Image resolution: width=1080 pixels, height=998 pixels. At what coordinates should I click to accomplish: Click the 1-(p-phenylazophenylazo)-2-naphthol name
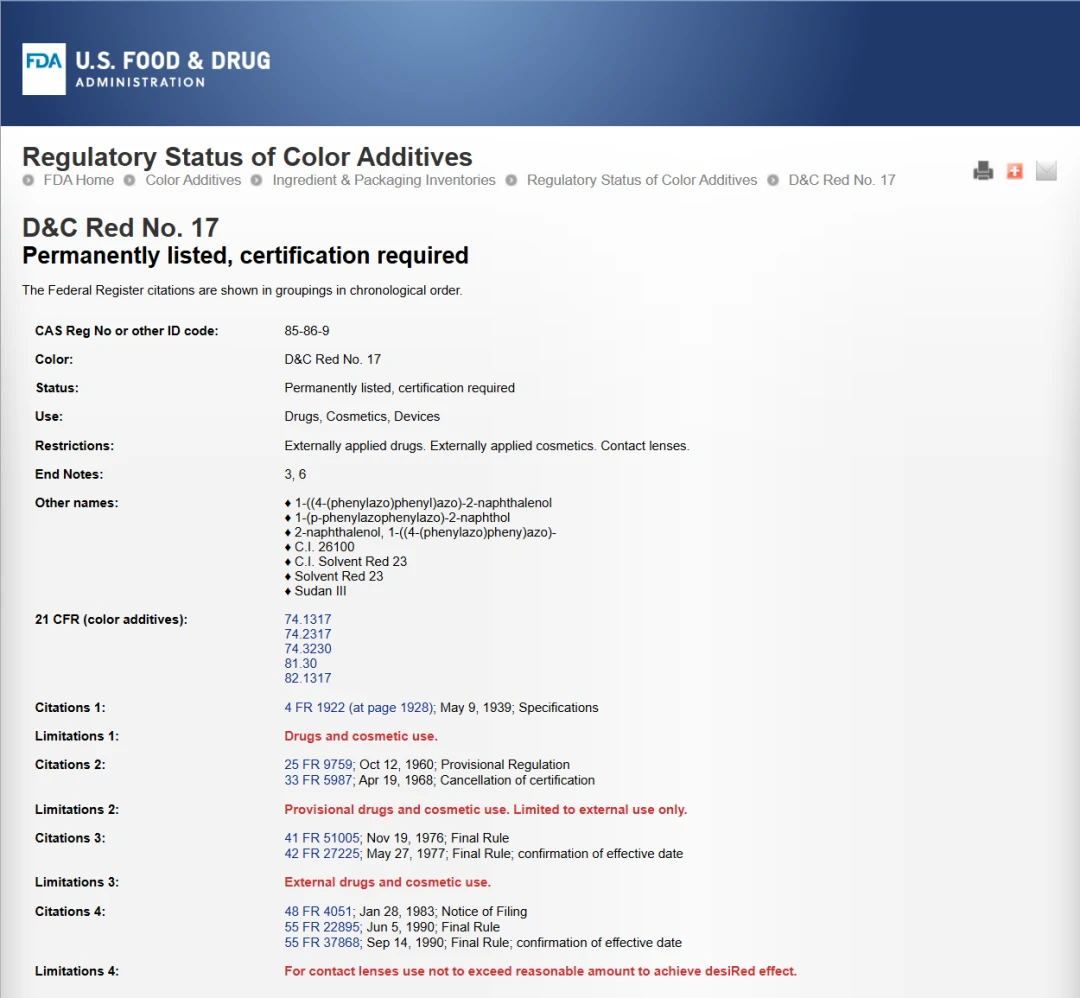point(402,517)
